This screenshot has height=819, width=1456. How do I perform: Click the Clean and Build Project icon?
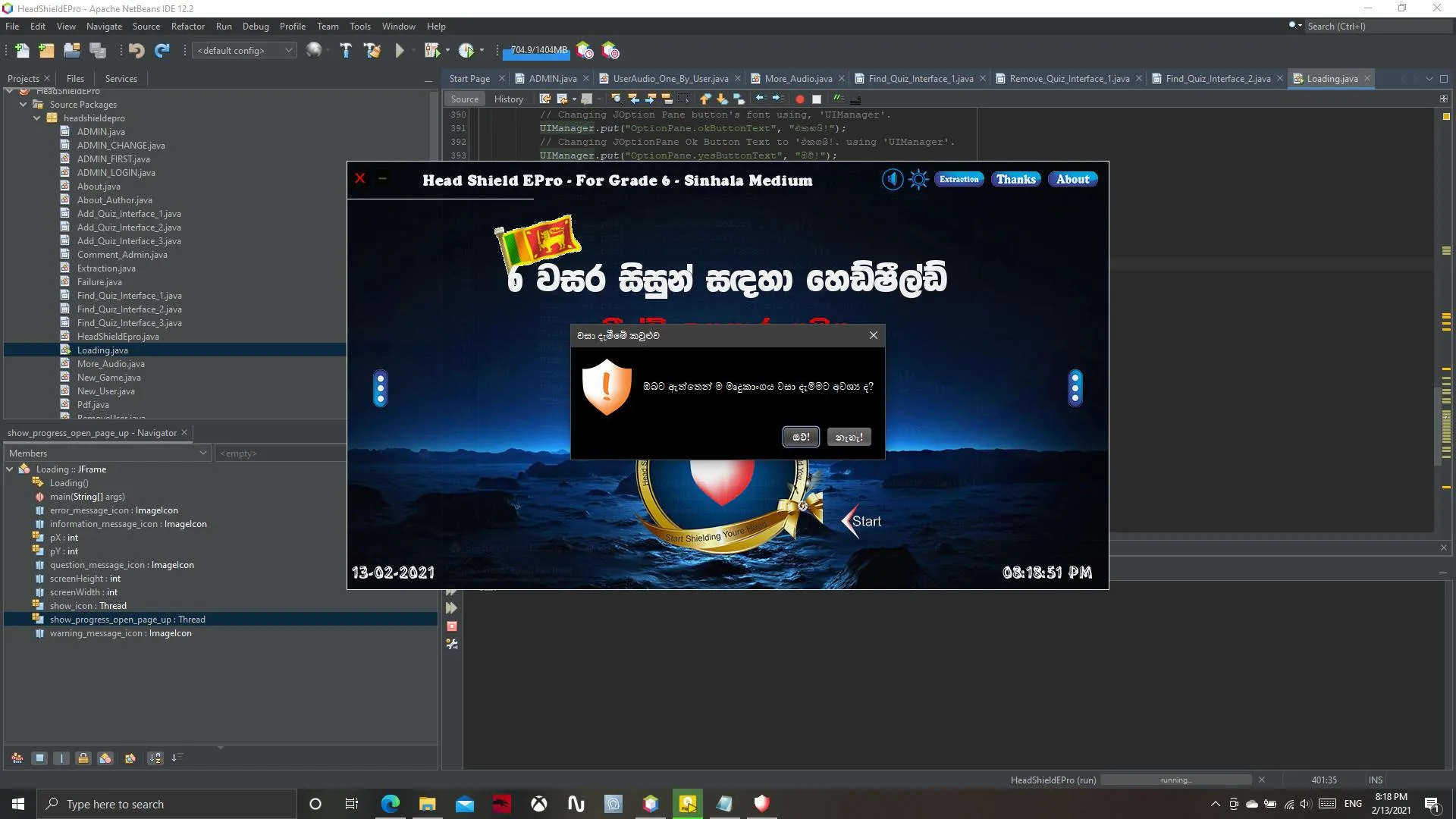[x=372, y=51]
